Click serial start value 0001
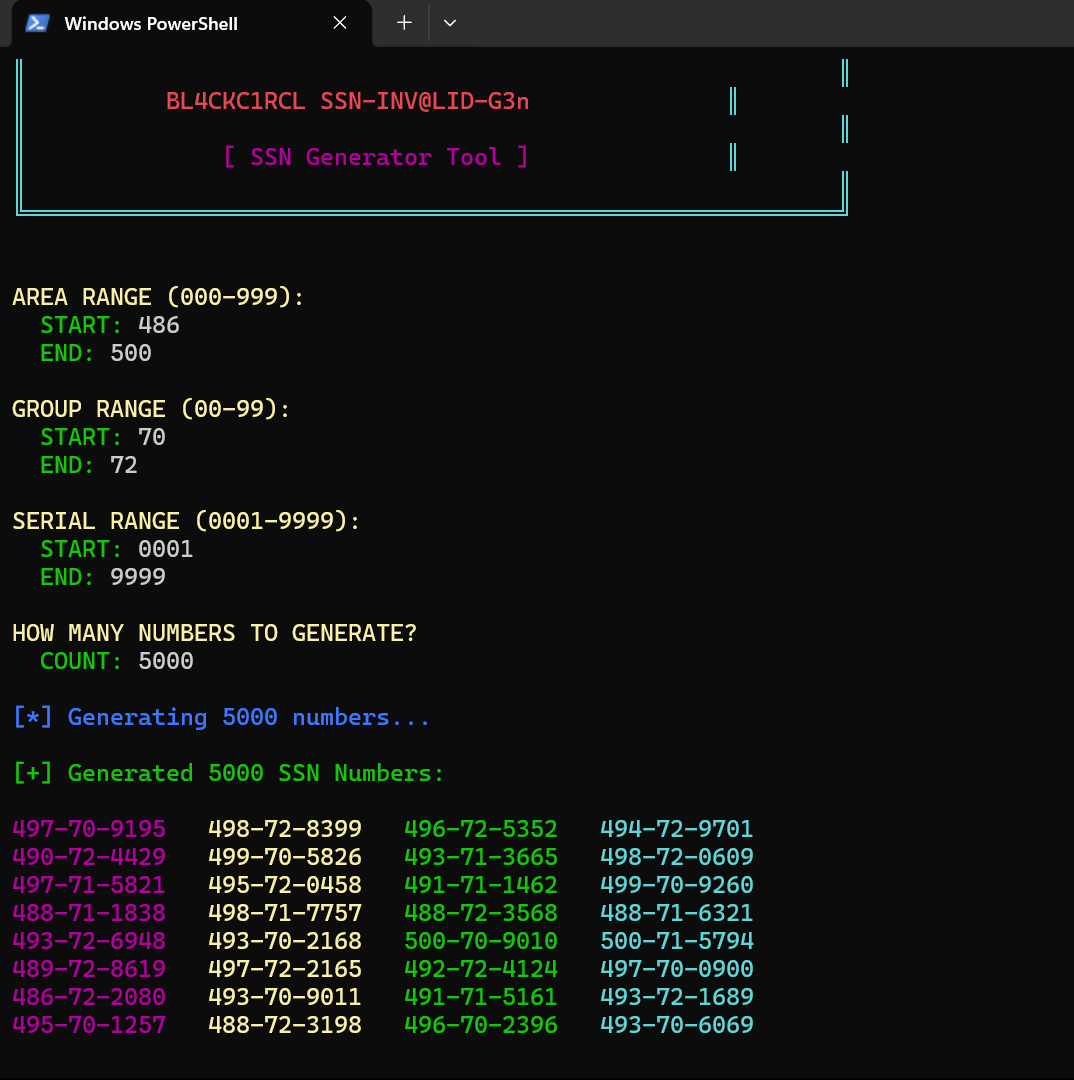Image resolution: width=1074 pixels, height=1080 pixels. (165, 550)
